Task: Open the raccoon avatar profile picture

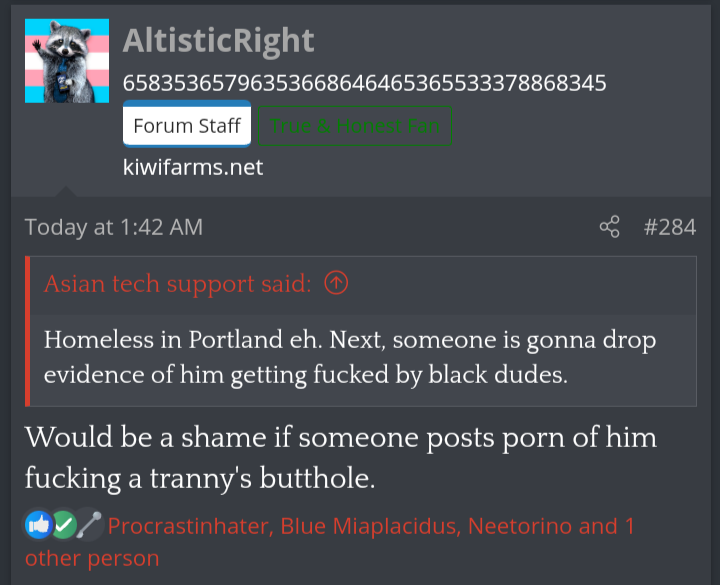Action: 67,61
